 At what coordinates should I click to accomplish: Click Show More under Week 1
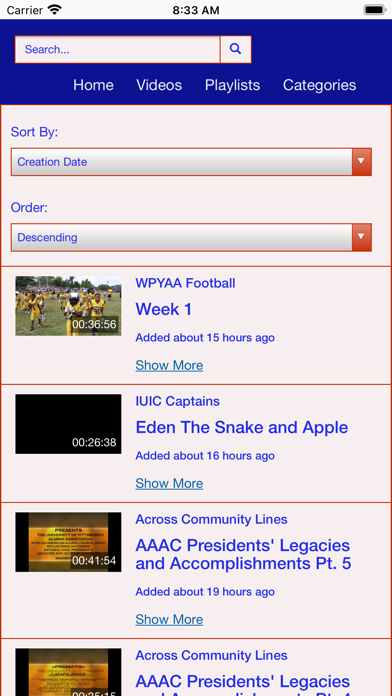click(169, 365)
